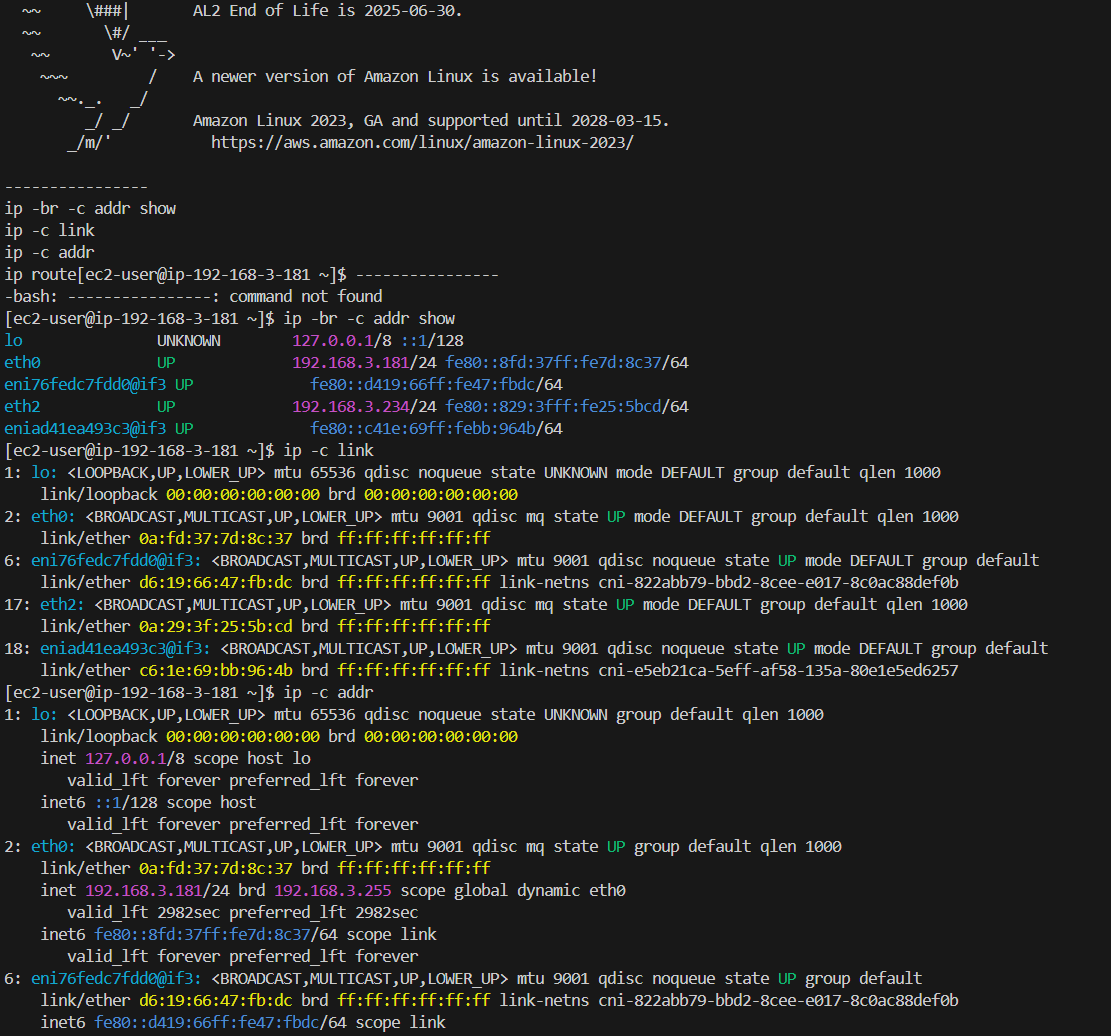Select IPv6 address fe80::829:3fff:fe25:5bcd
Image resolution: width=1111 pixels, height=1036 pixels.
coord(553,406)
